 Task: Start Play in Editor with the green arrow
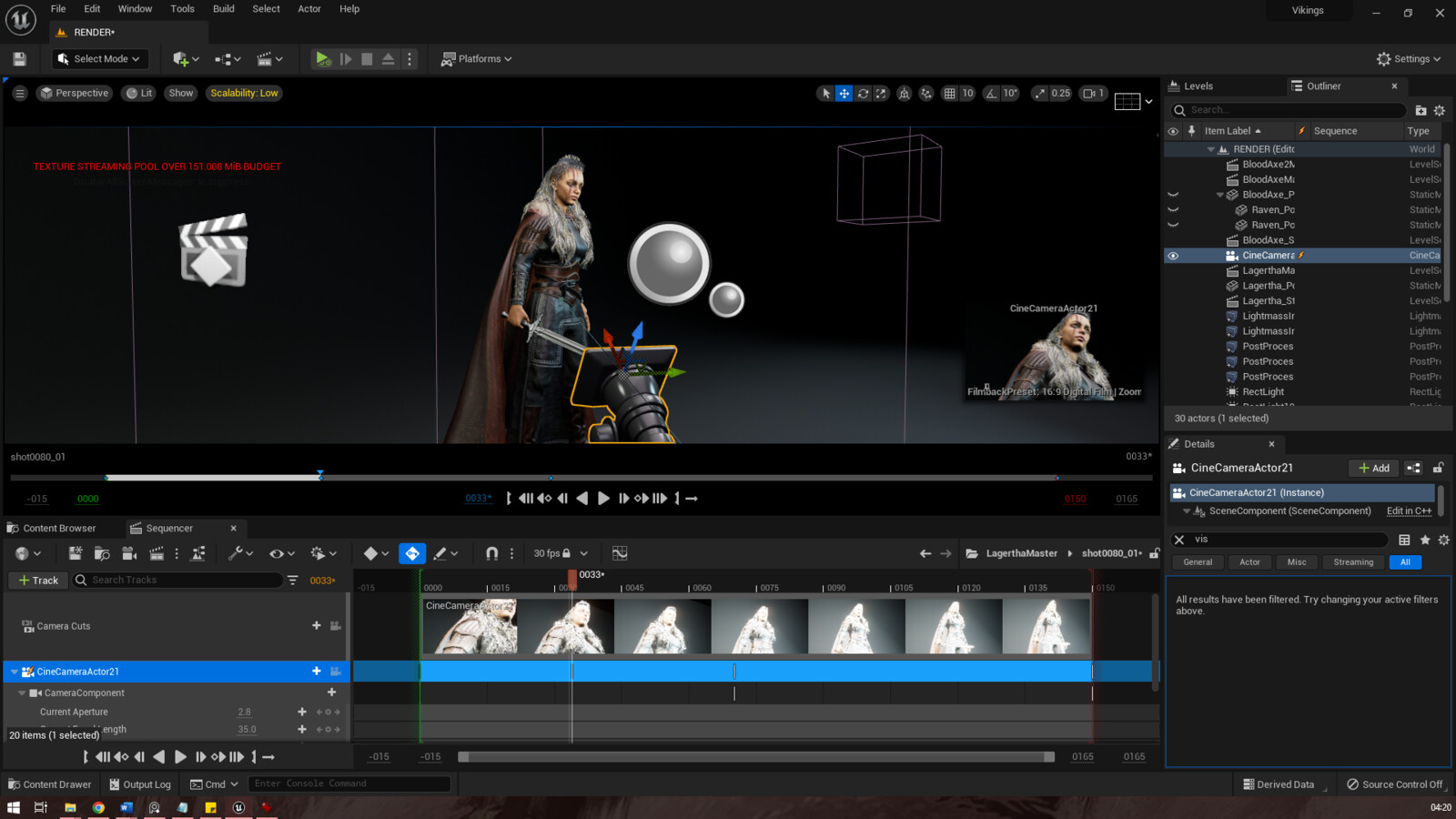pos(322,59)
